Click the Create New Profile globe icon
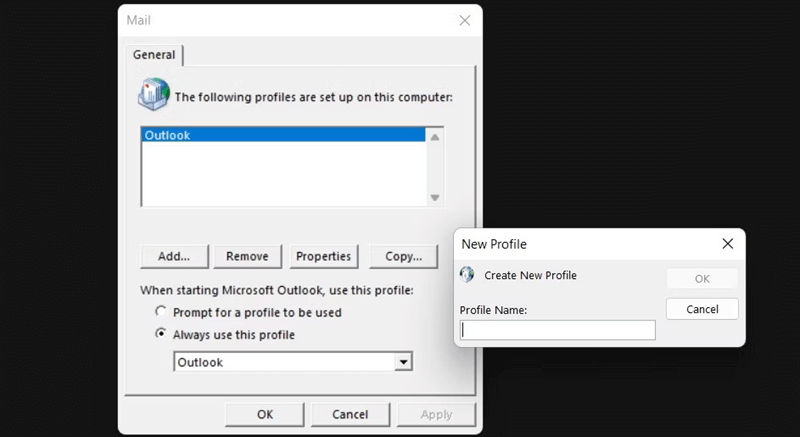Image resolution: width=800 pixels, height=437 pixels. (x=467, y=275)
